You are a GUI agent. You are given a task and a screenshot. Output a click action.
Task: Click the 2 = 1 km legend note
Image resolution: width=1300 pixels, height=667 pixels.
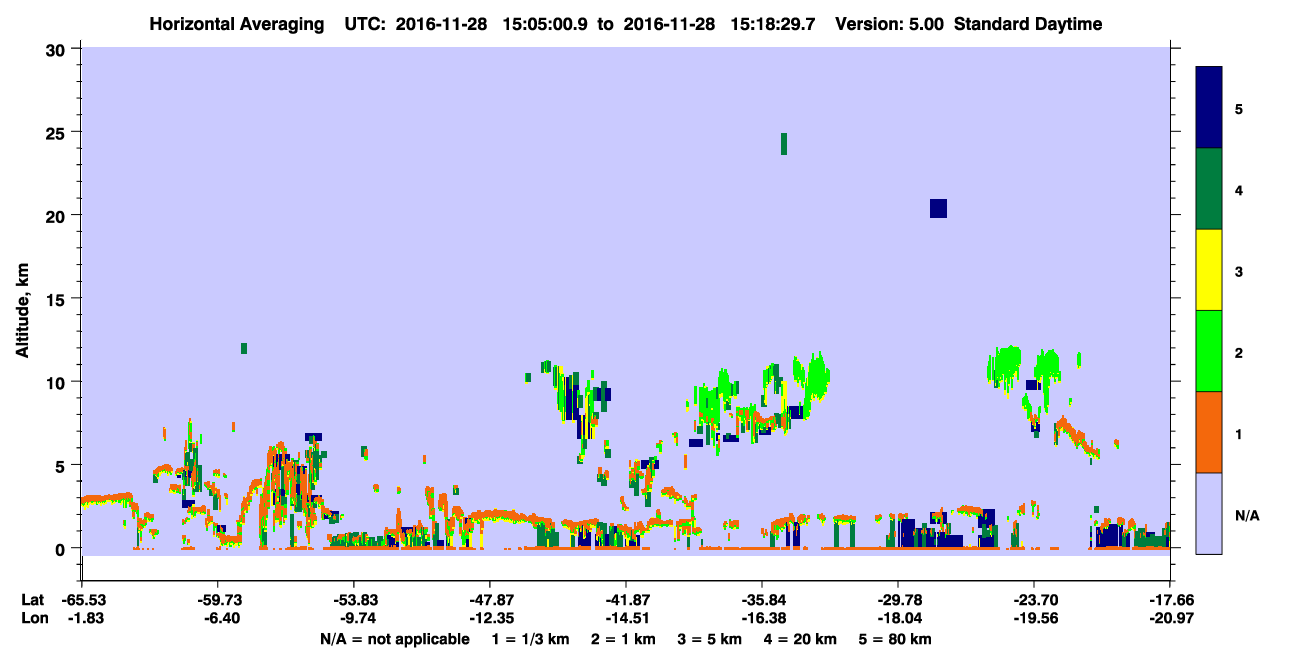(623, 639)
